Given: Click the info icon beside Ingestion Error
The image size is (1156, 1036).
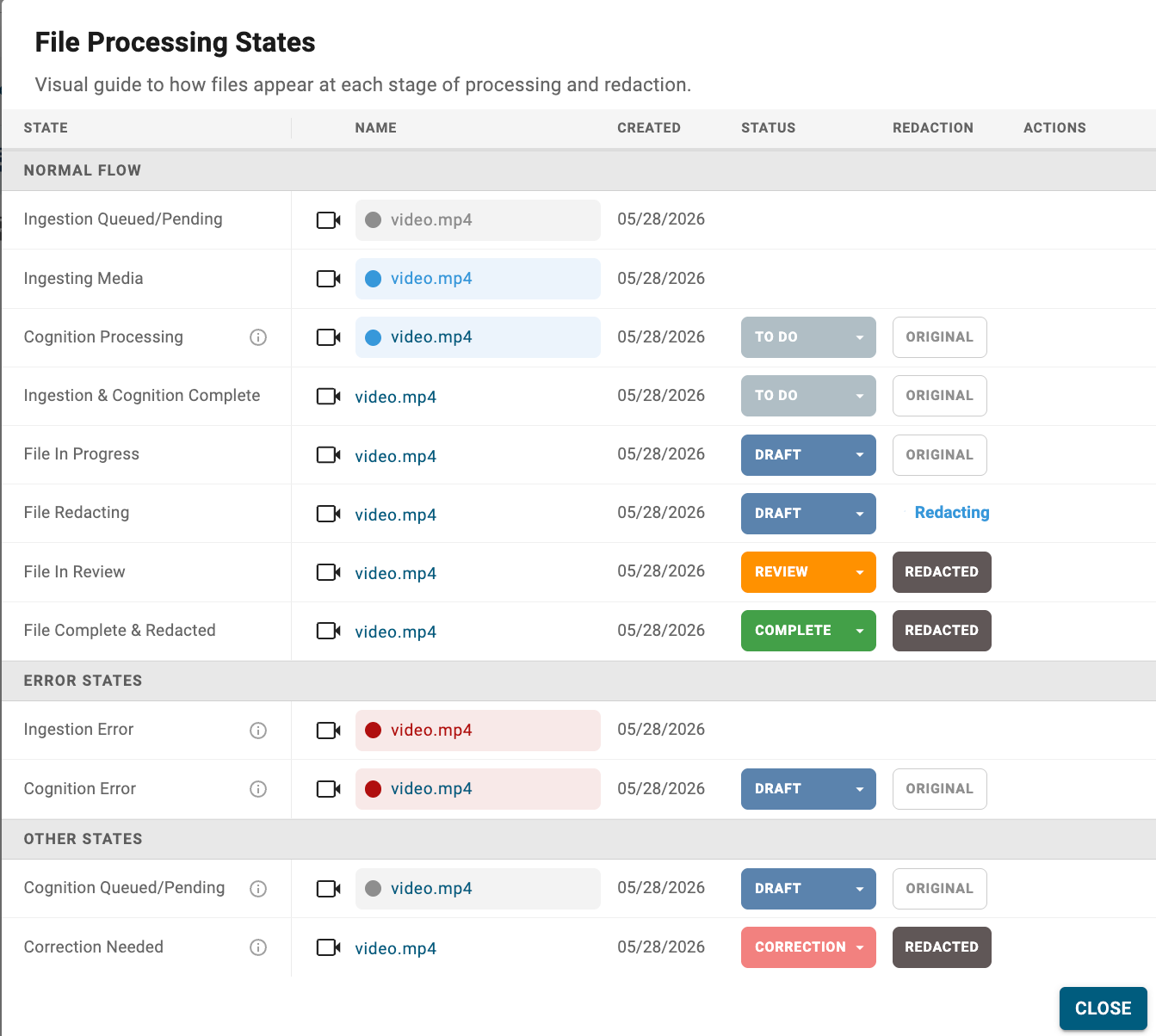Looking at the screenshot, I should coord(257,731).
